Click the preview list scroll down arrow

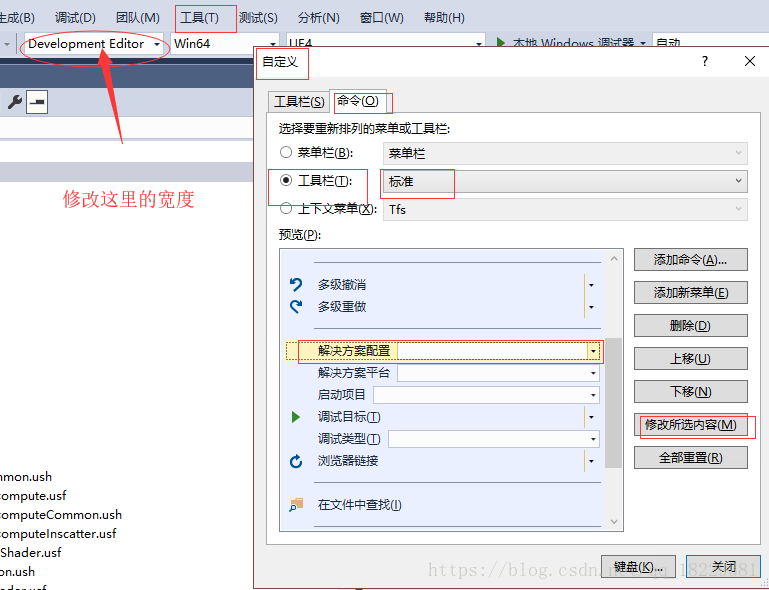coord(614,521)
